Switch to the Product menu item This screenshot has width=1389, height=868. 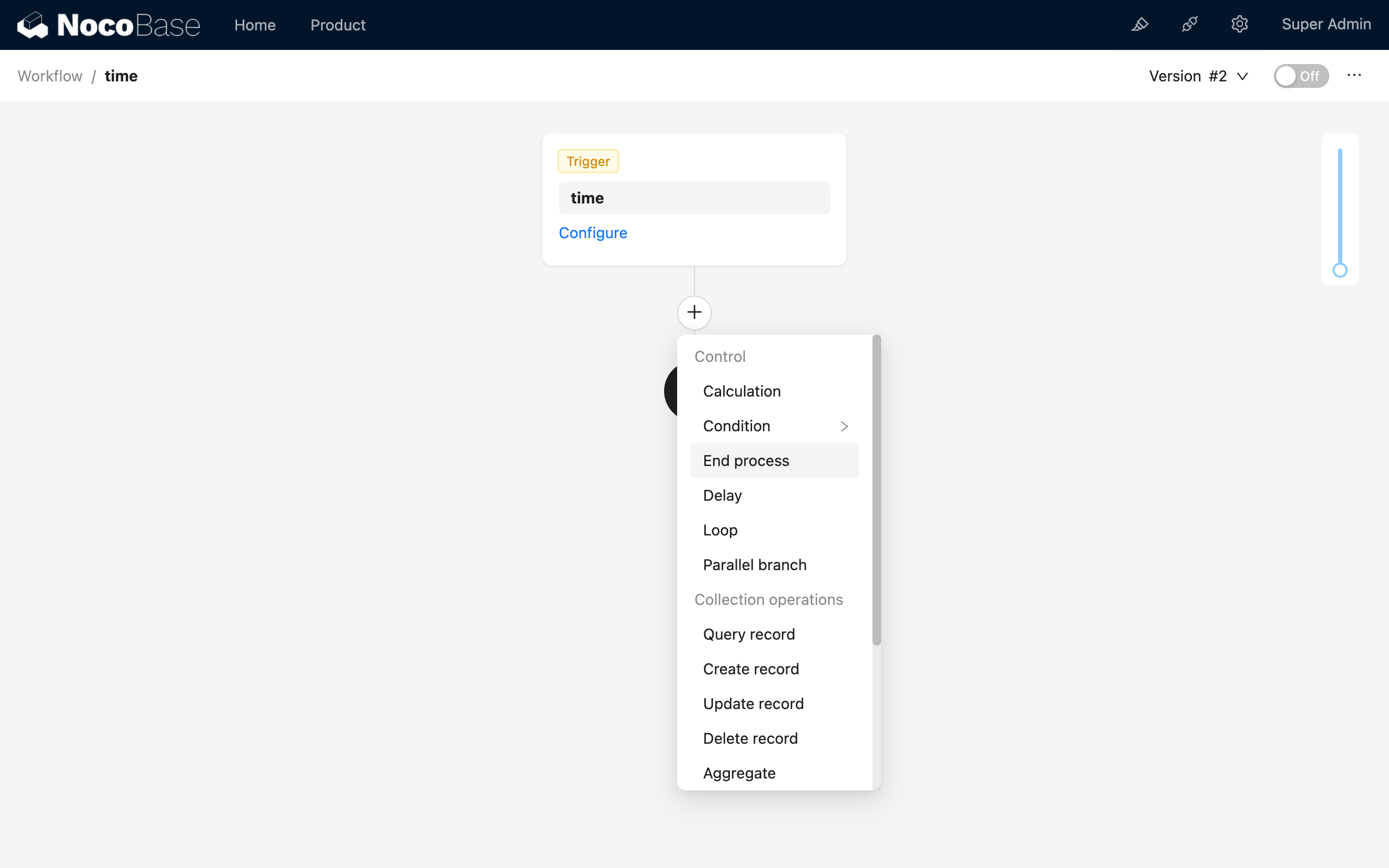click(x=337, y=25)
